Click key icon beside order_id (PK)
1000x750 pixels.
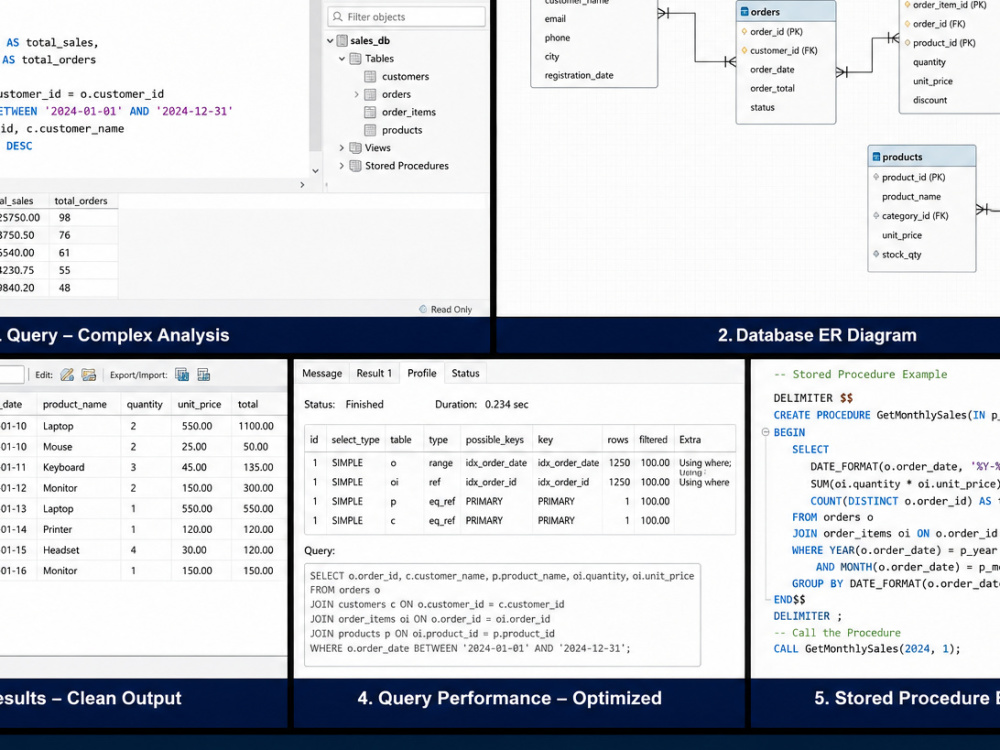pos(744,31)
